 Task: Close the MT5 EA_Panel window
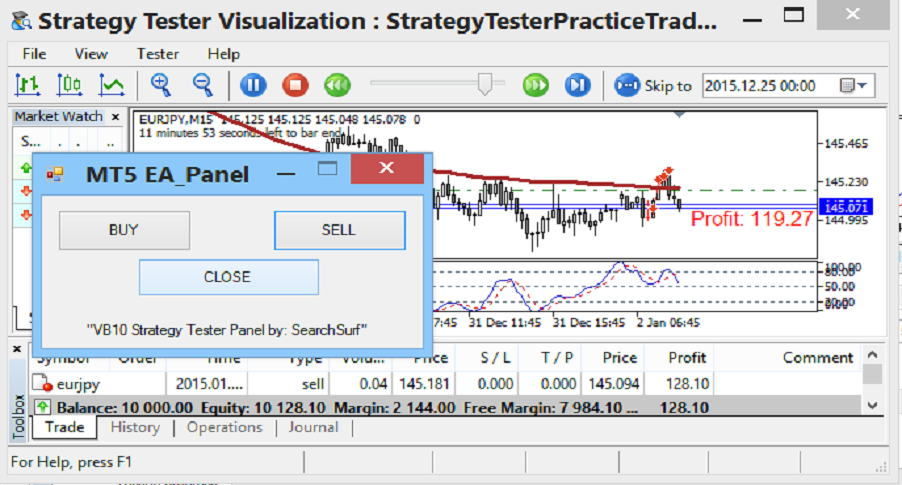[387, 169]
